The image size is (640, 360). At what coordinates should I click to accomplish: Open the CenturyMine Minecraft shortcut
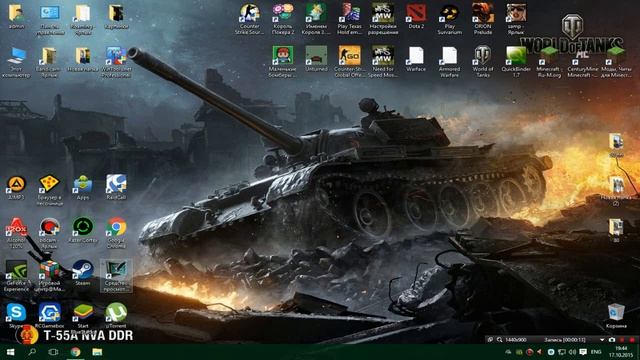[582, 62]
